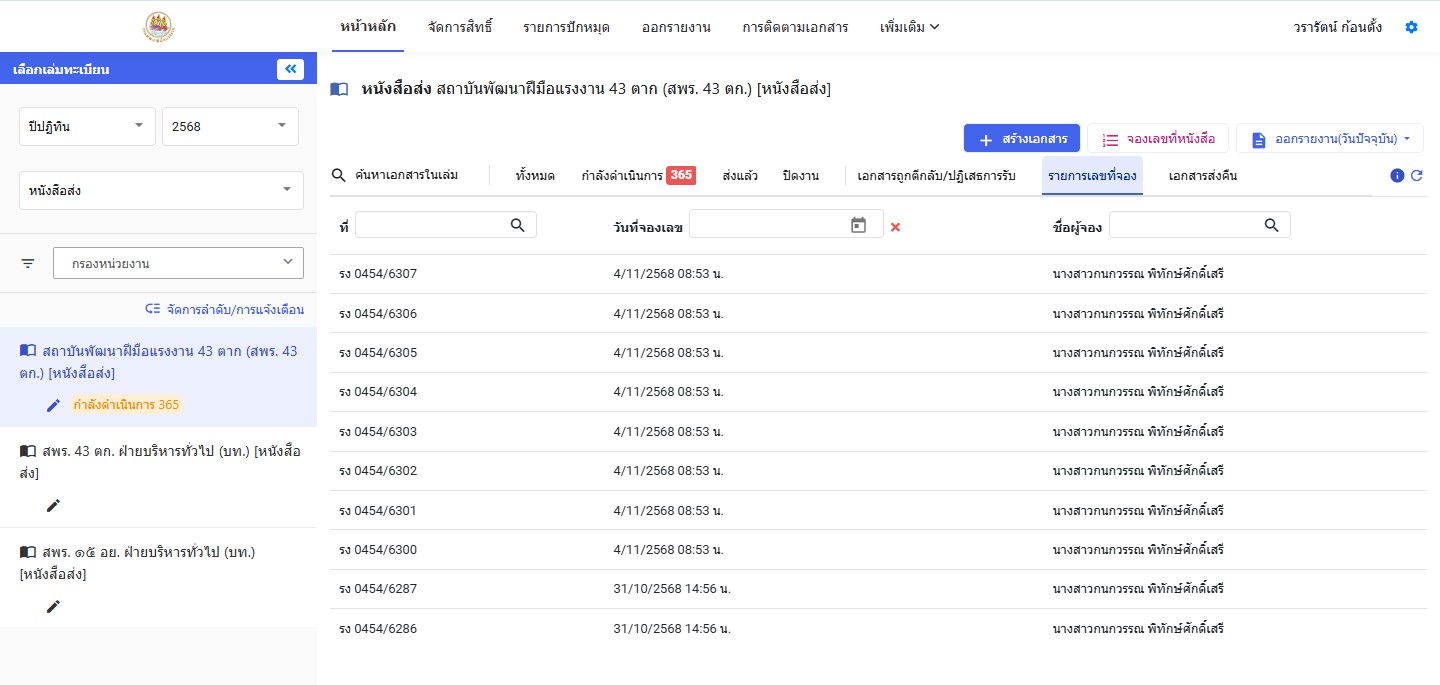Screen dimensions: 1440x685
Task: Click search icon in the ชื่อผู้จอง field
Action: pyautogui.click(x=1271, y=226)
